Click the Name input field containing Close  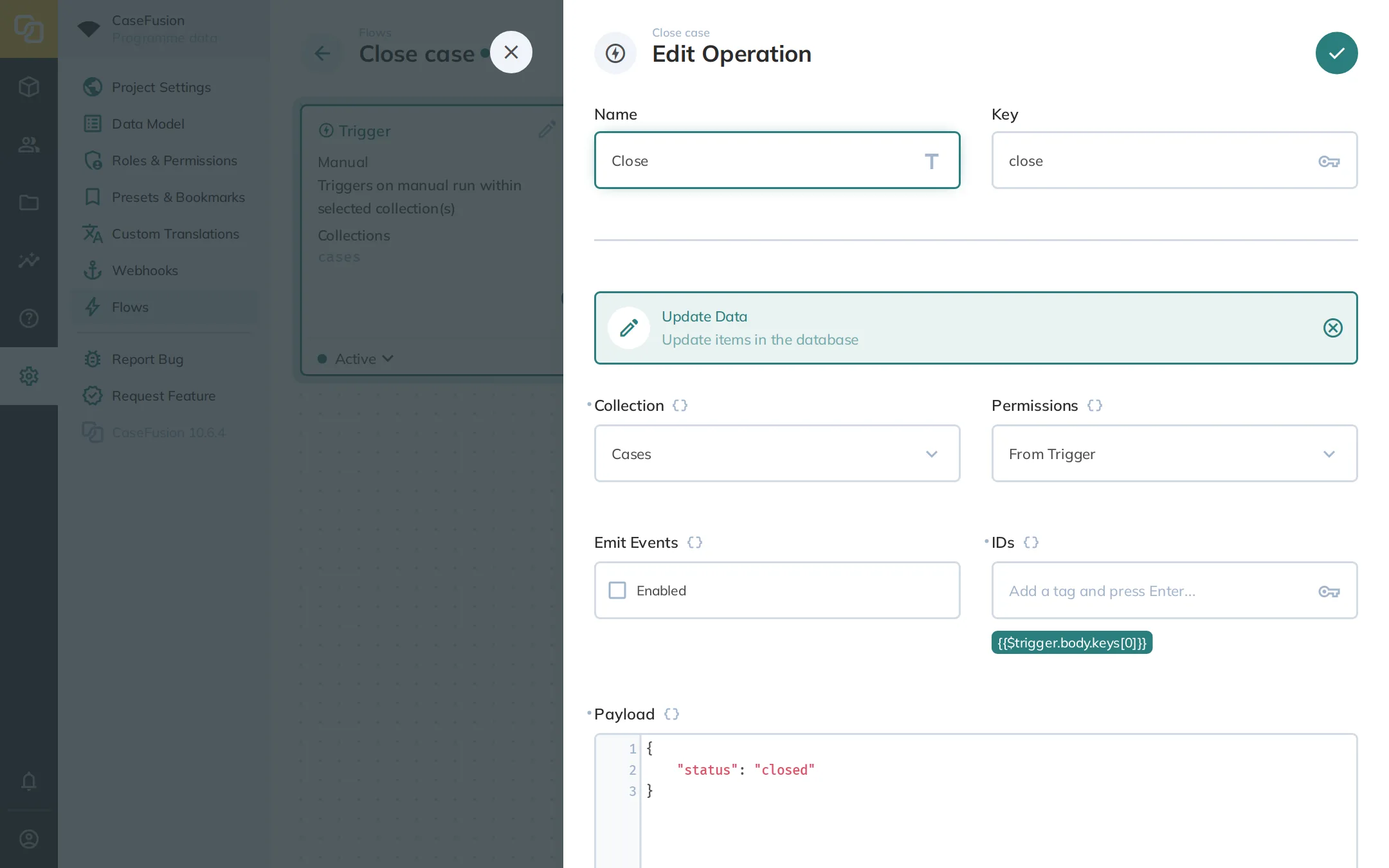coord(777,160)
